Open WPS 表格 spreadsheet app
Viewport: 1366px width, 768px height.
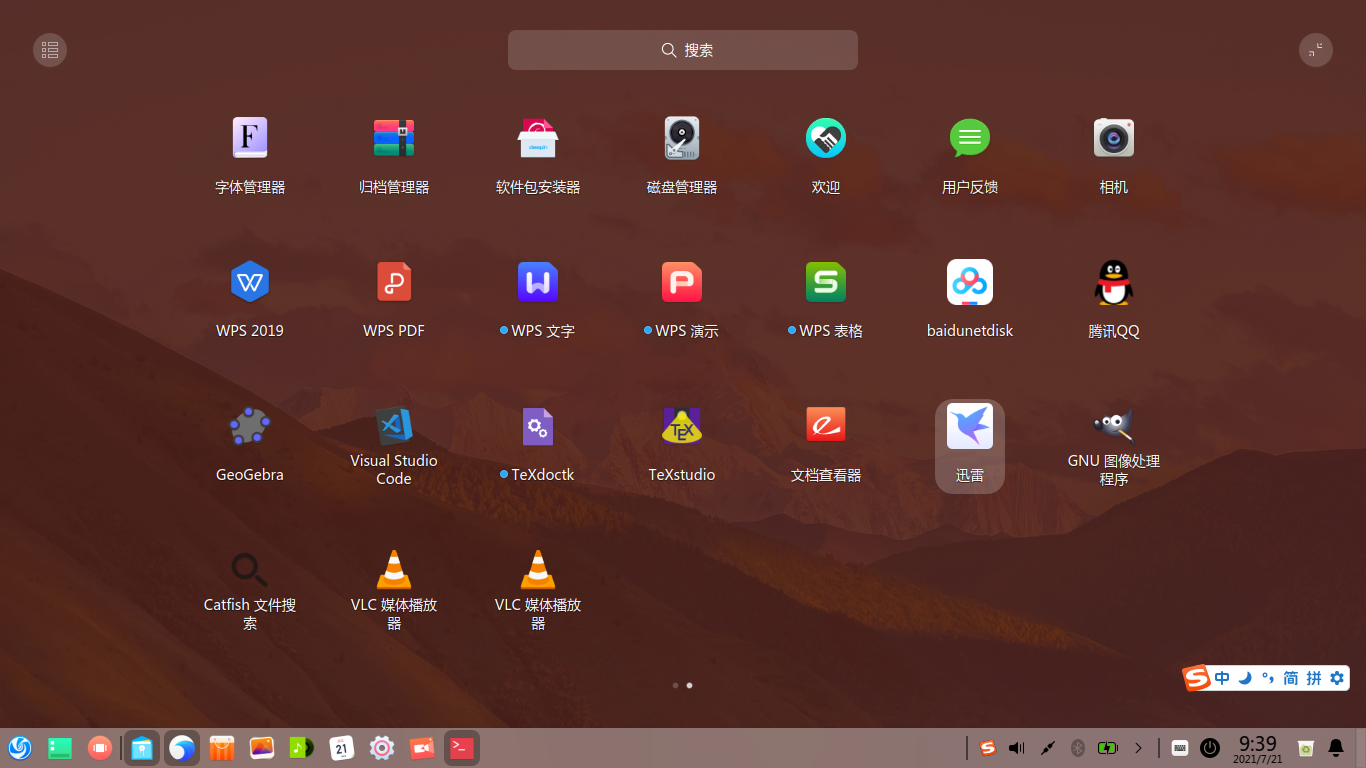(826, 282)
